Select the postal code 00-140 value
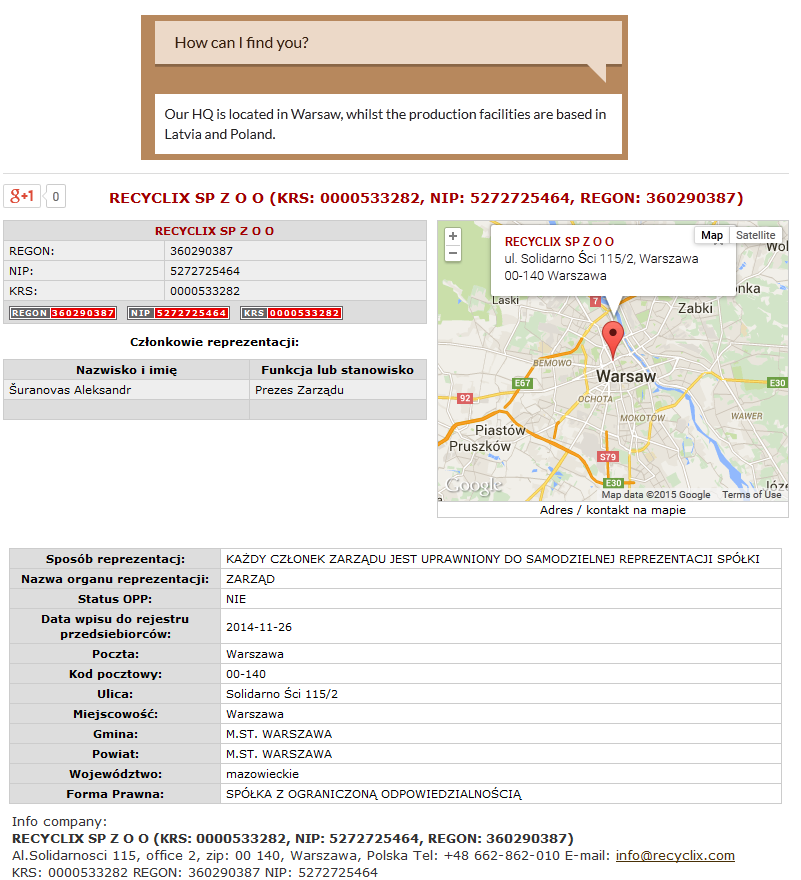The width and height of the screenshot is (801, 880). click(x=246, y=674)
